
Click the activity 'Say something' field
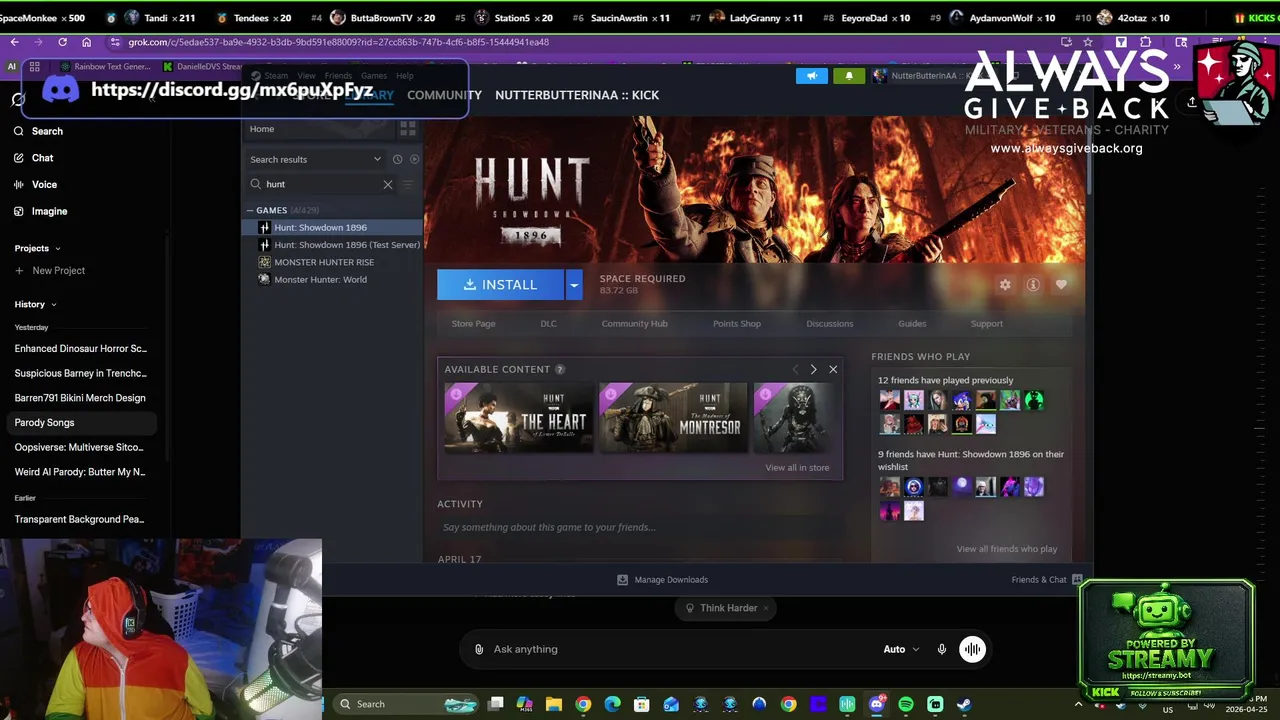(638, 527)
